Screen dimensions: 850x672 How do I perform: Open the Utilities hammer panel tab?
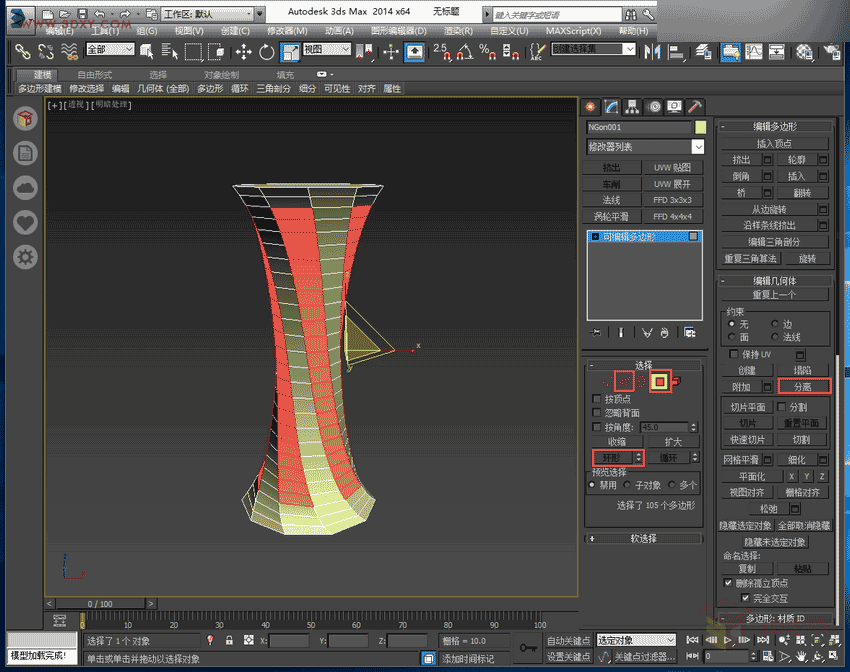pos(696,107)
